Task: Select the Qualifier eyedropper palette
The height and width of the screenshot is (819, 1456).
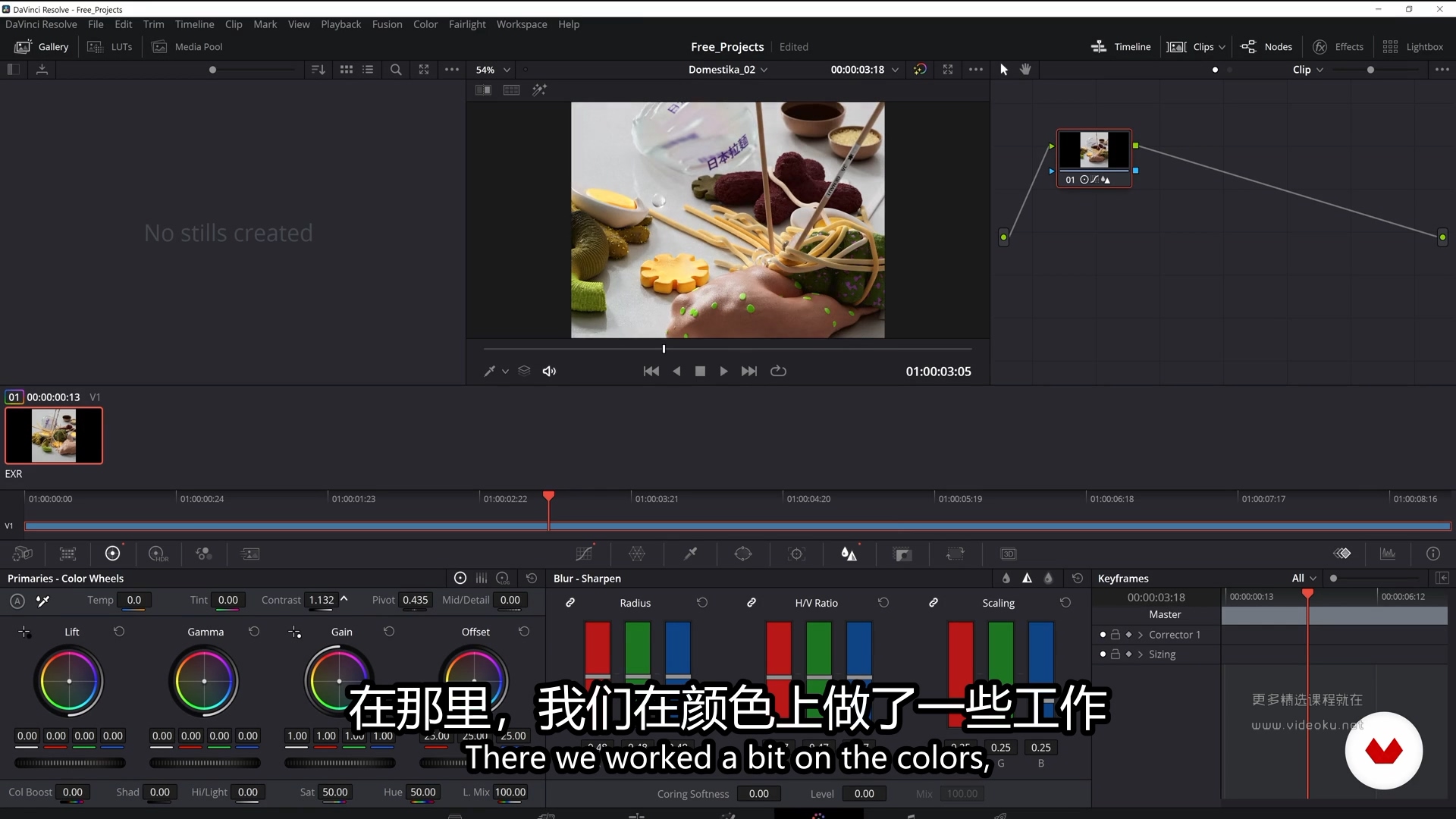Action: pos(690,554)
